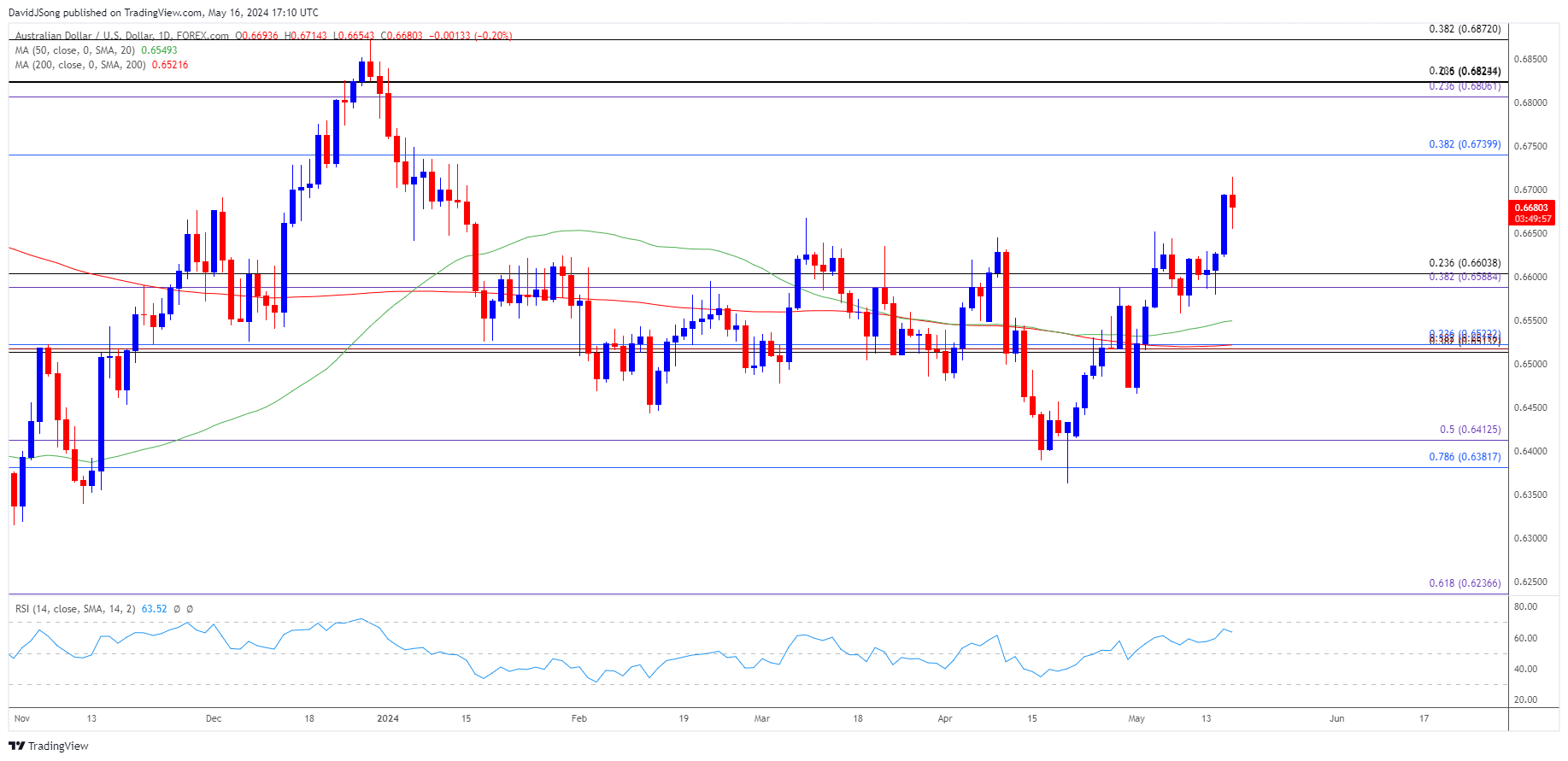Click the 50-day MA value 0.65493
The image size is (1568, 761).
[x=159, y=50]
